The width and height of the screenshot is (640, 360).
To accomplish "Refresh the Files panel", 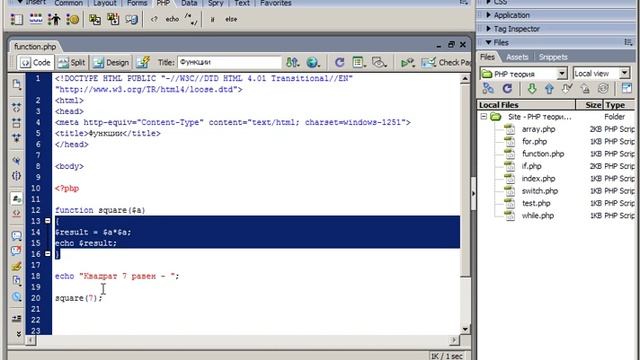I will click(x=507, y=88).
